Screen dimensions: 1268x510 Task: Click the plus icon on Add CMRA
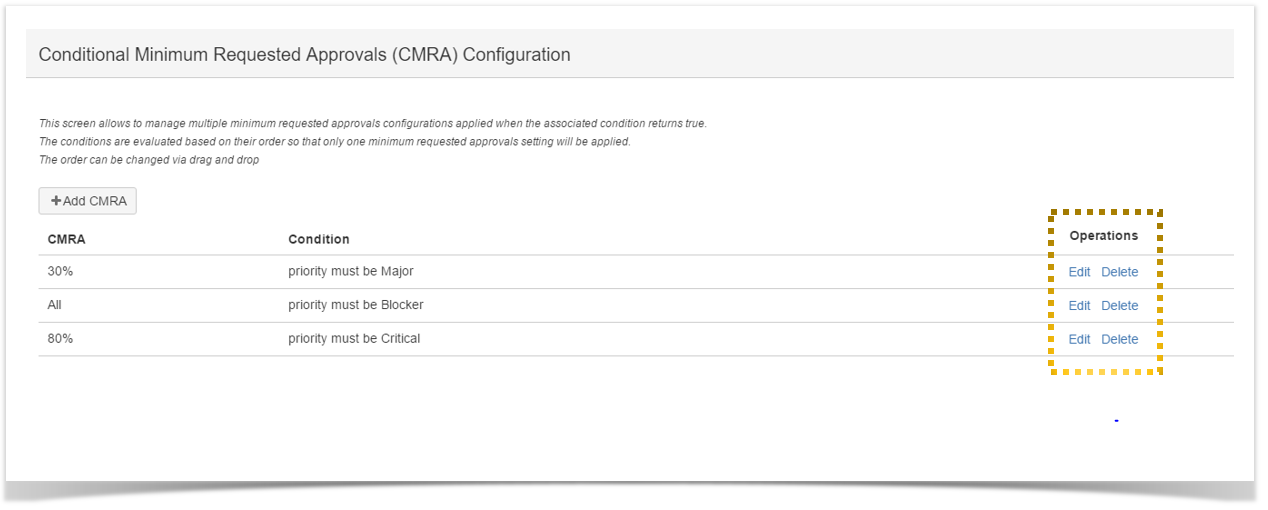tap(56, 201)
